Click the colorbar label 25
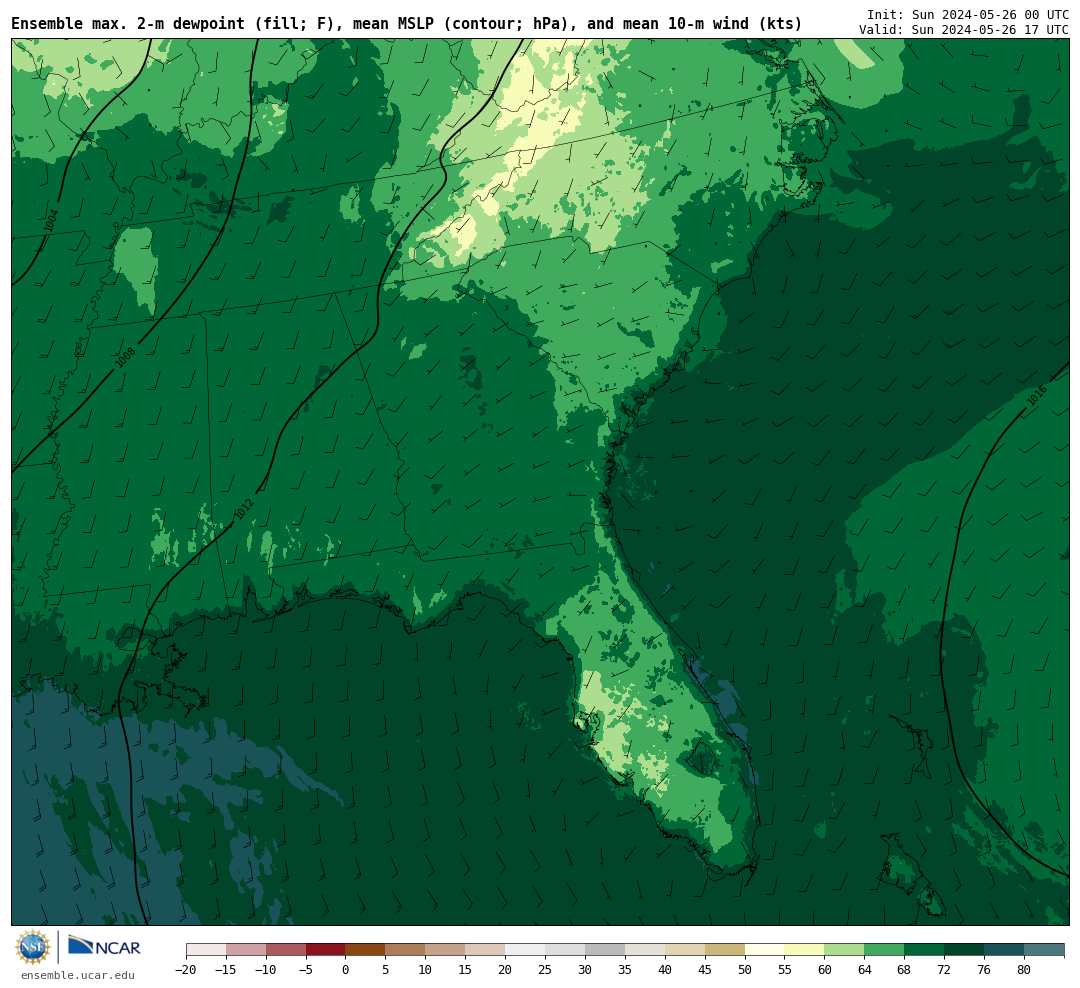The height and width of the screenshot is (988, 1080). [545, 969]
